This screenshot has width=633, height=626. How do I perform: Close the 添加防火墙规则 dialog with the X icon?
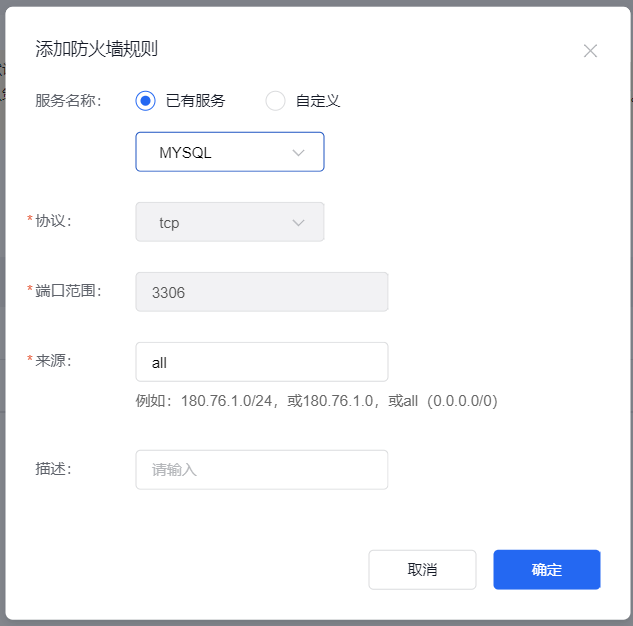click(590, 51)
